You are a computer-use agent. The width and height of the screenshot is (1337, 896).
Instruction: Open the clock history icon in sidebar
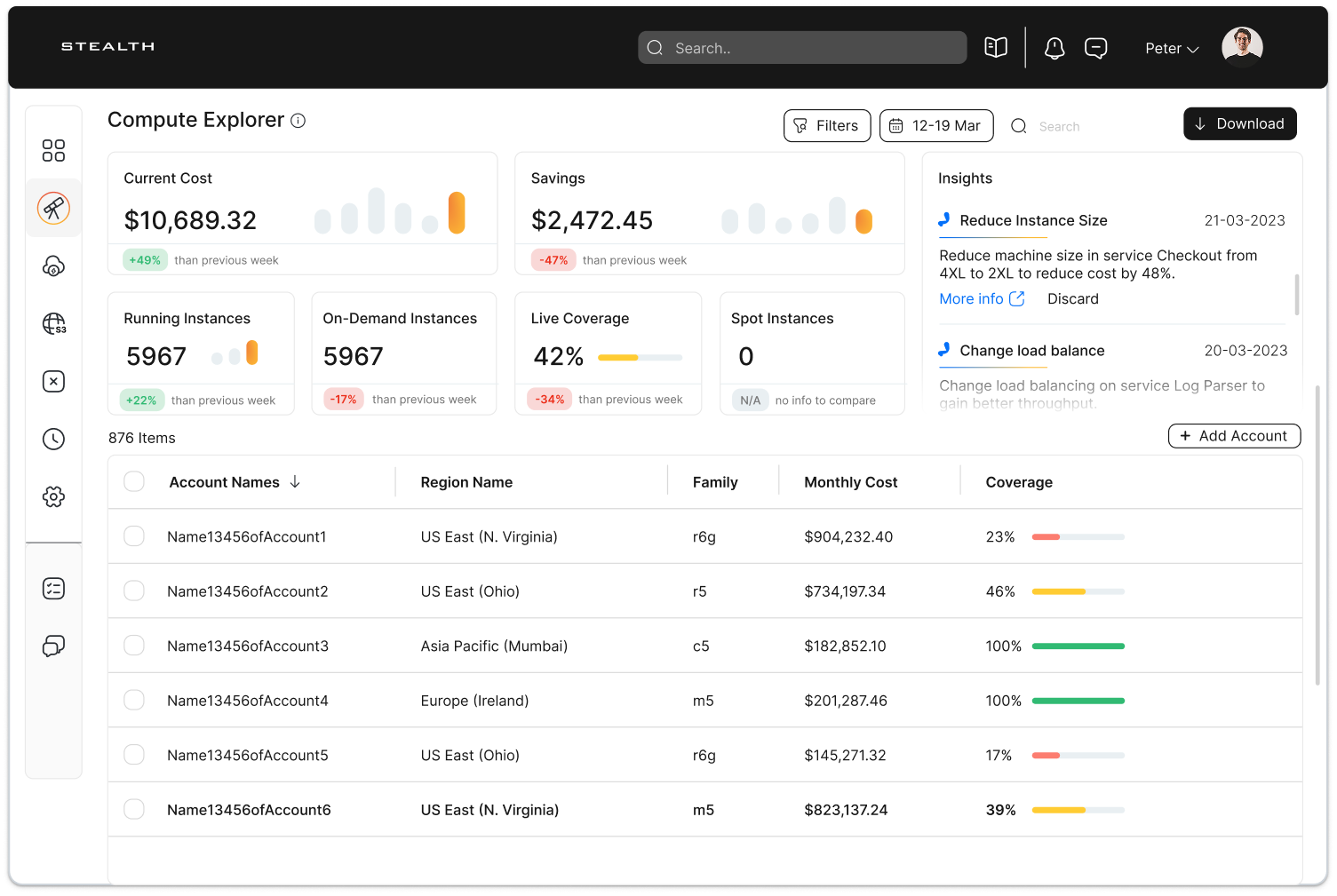(x=53, y=439)
